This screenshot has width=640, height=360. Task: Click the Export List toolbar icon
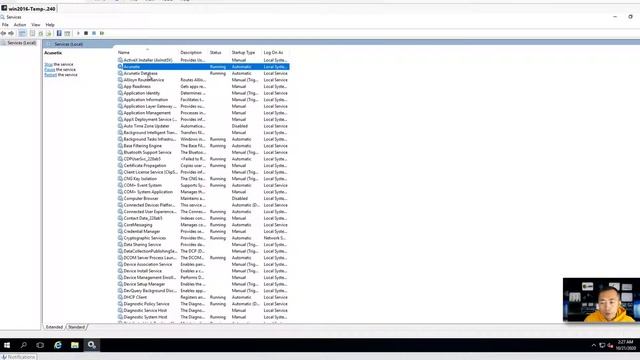coord(49,33)
